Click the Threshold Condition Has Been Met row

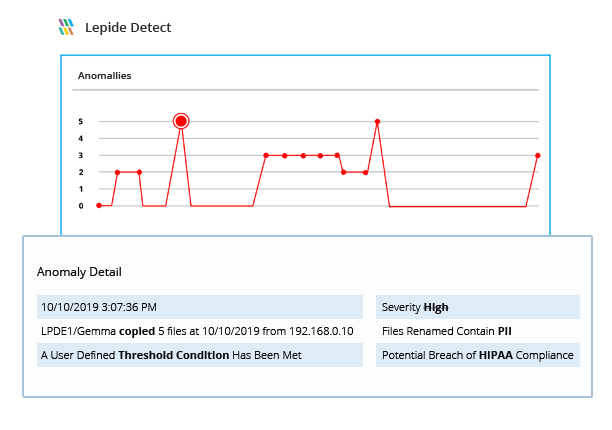point(200,355)
